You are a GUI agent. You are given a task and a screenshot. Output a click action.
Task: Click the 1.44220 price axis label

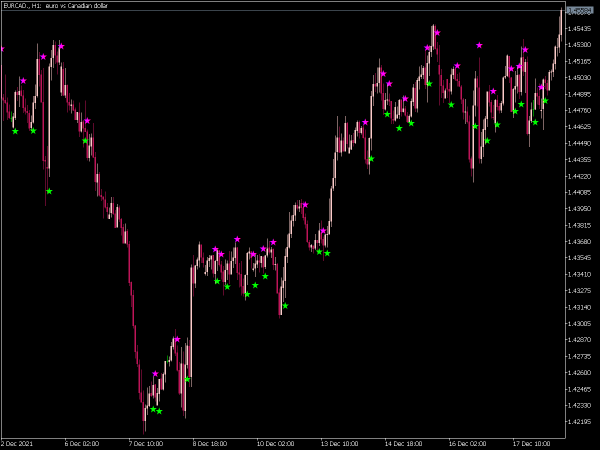[x=580, y=176]
